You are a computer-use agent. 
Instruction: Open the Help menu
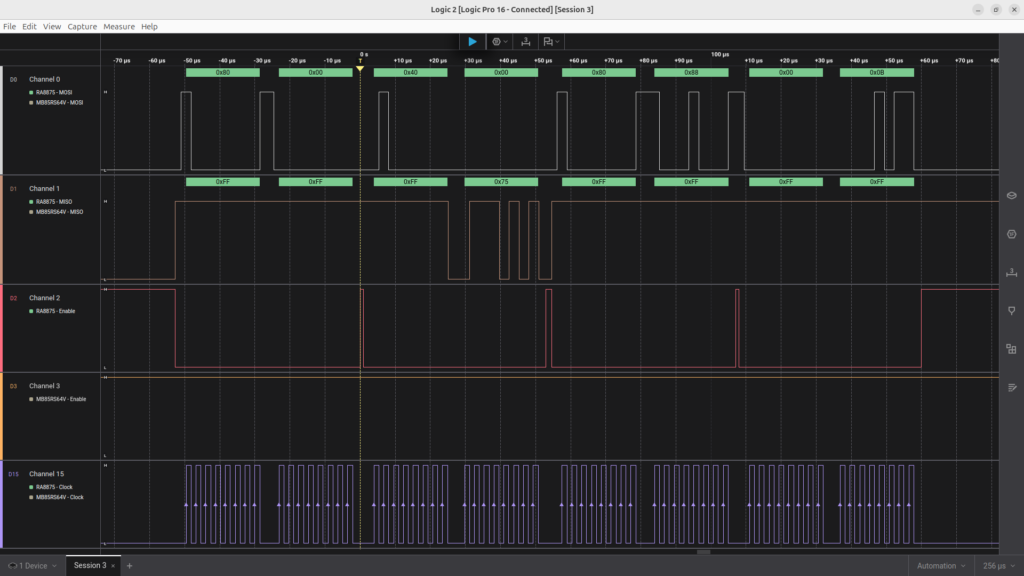coord(150,27)
